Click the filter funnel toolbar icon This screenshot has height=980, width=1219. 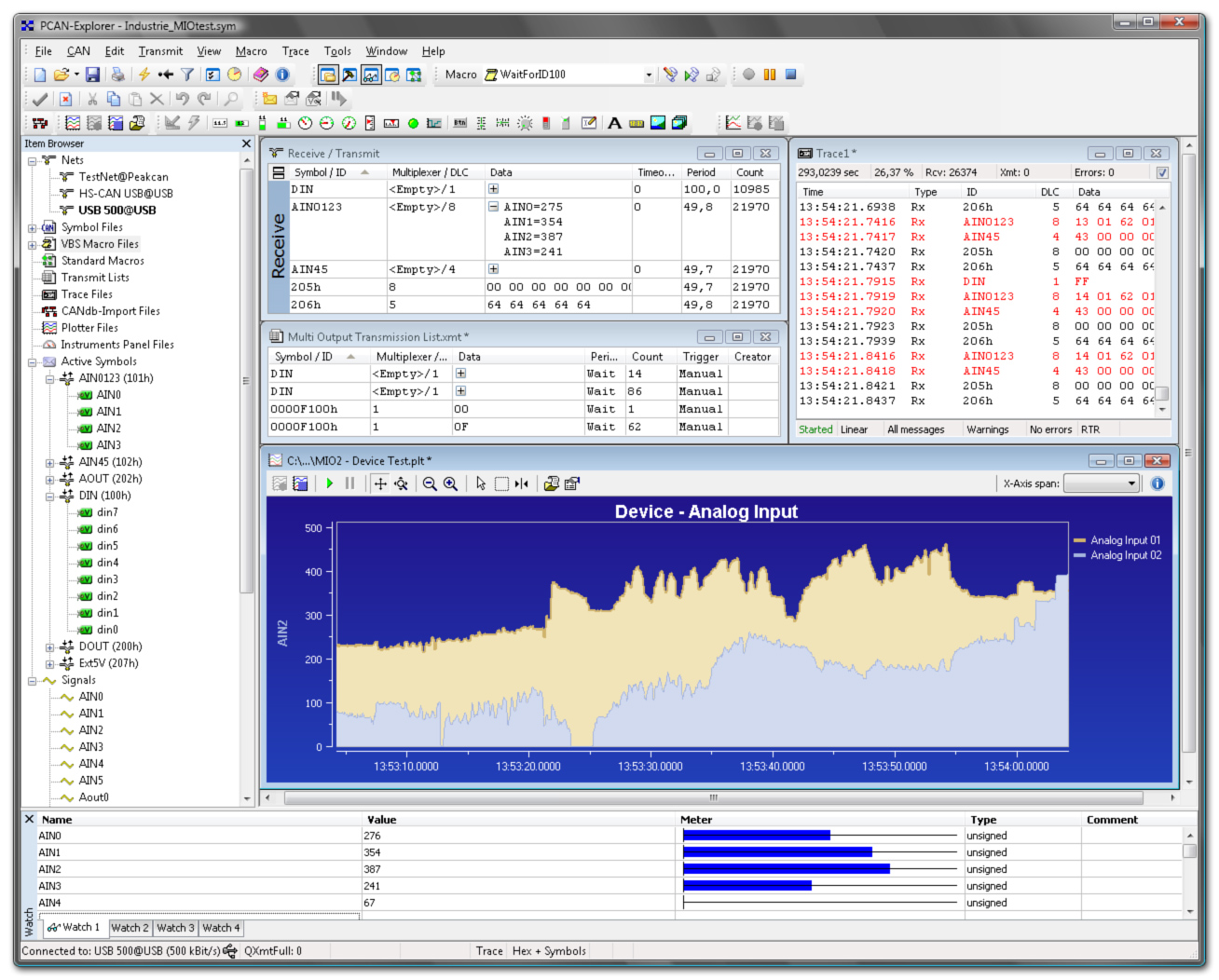[187, 75]
